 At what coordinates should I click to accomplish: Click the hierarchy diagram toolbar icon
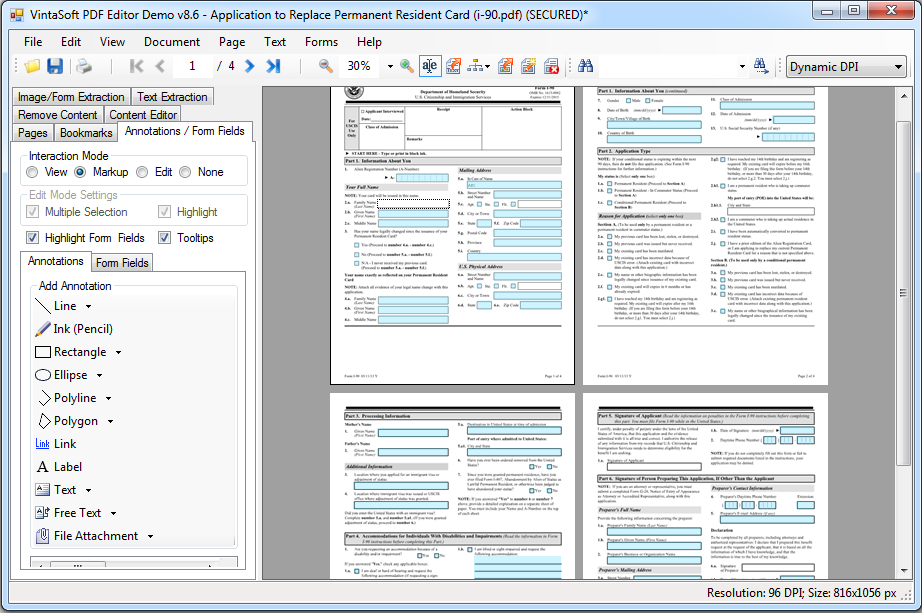(475, 66)
